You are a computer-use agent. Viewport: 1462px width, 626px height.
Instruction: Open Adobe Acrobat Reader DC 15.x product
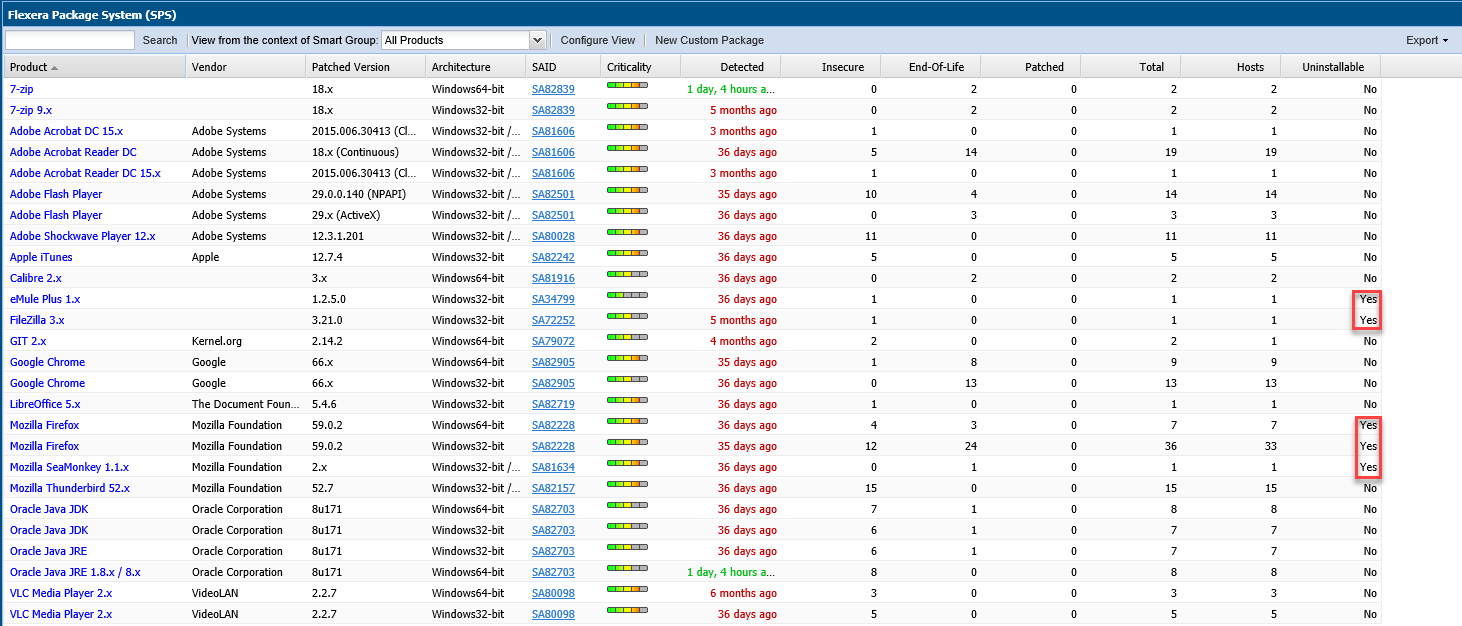point(85,173)
